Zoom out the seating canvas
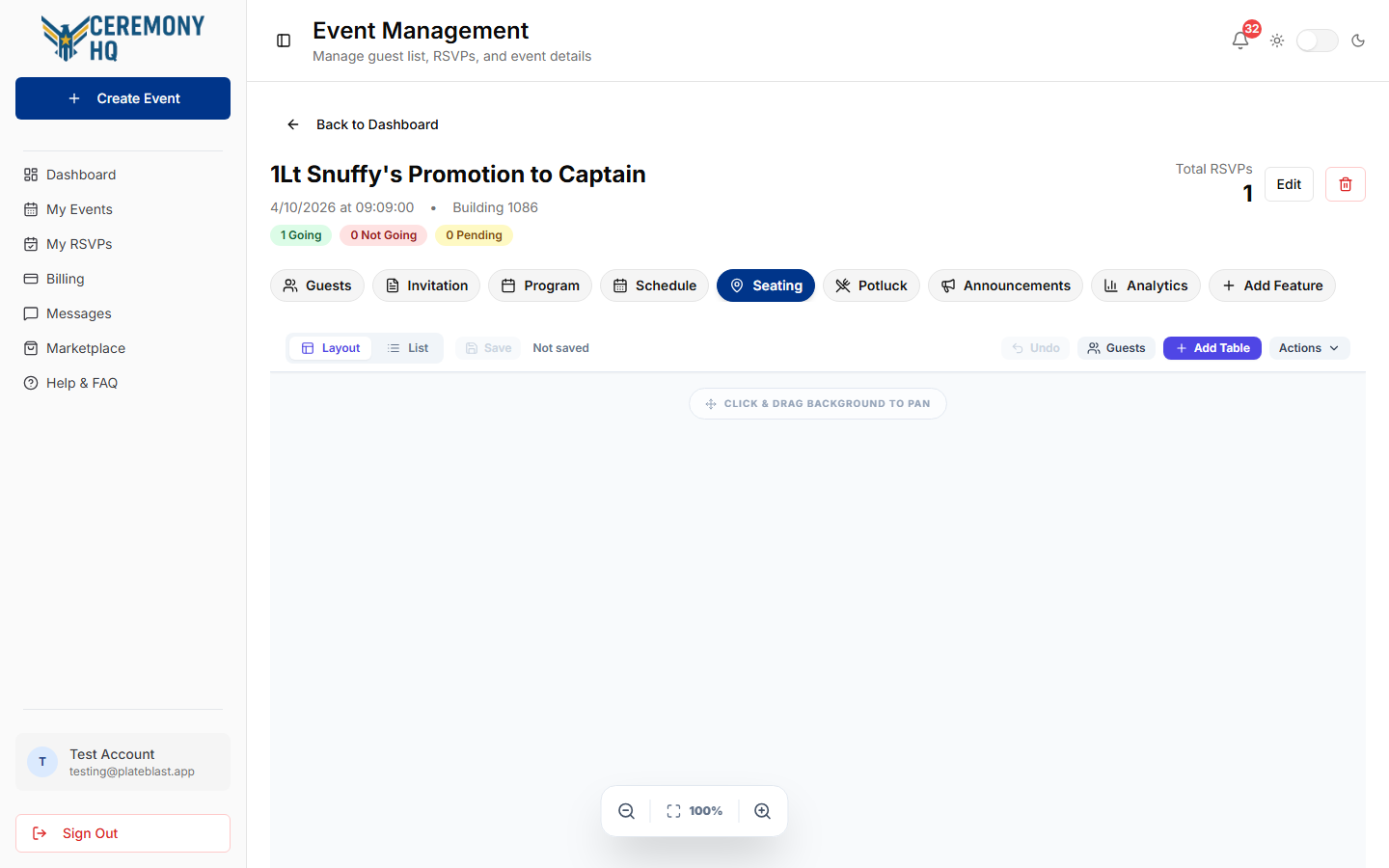Screen dimensions: 1389x868 click(627, 811)
